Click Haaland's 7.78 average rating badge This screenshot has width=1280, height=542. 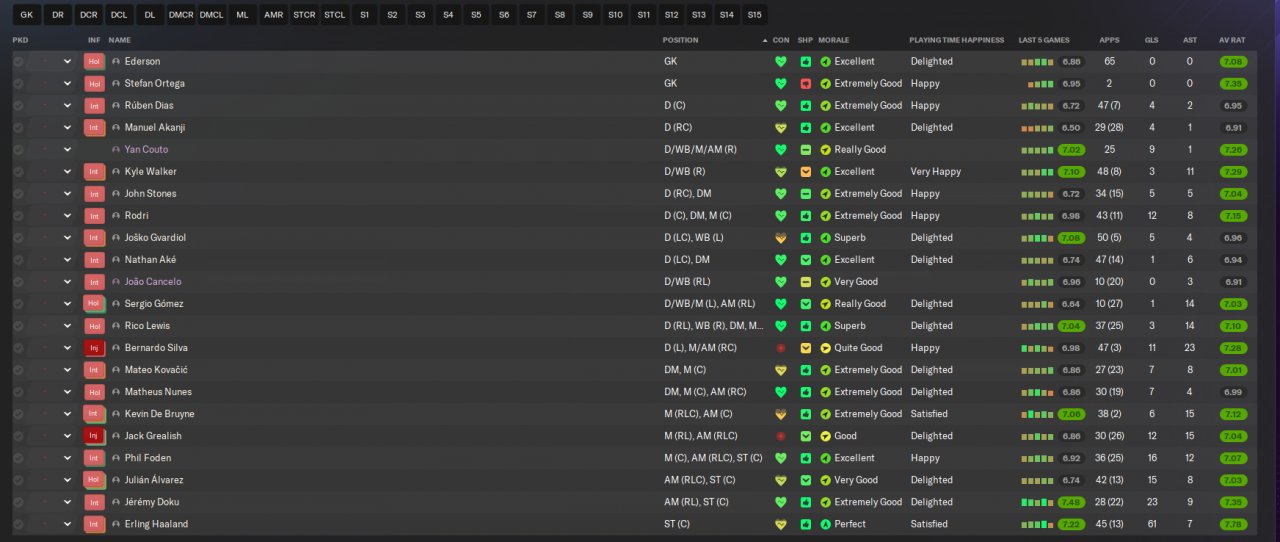[1232, 524]
